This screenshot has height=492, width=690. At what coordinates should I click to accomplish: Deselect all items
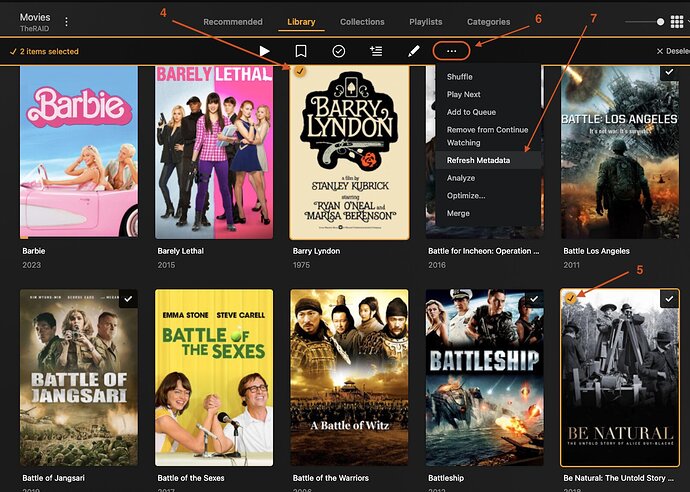pyautogui.click(x=673, y=51)
